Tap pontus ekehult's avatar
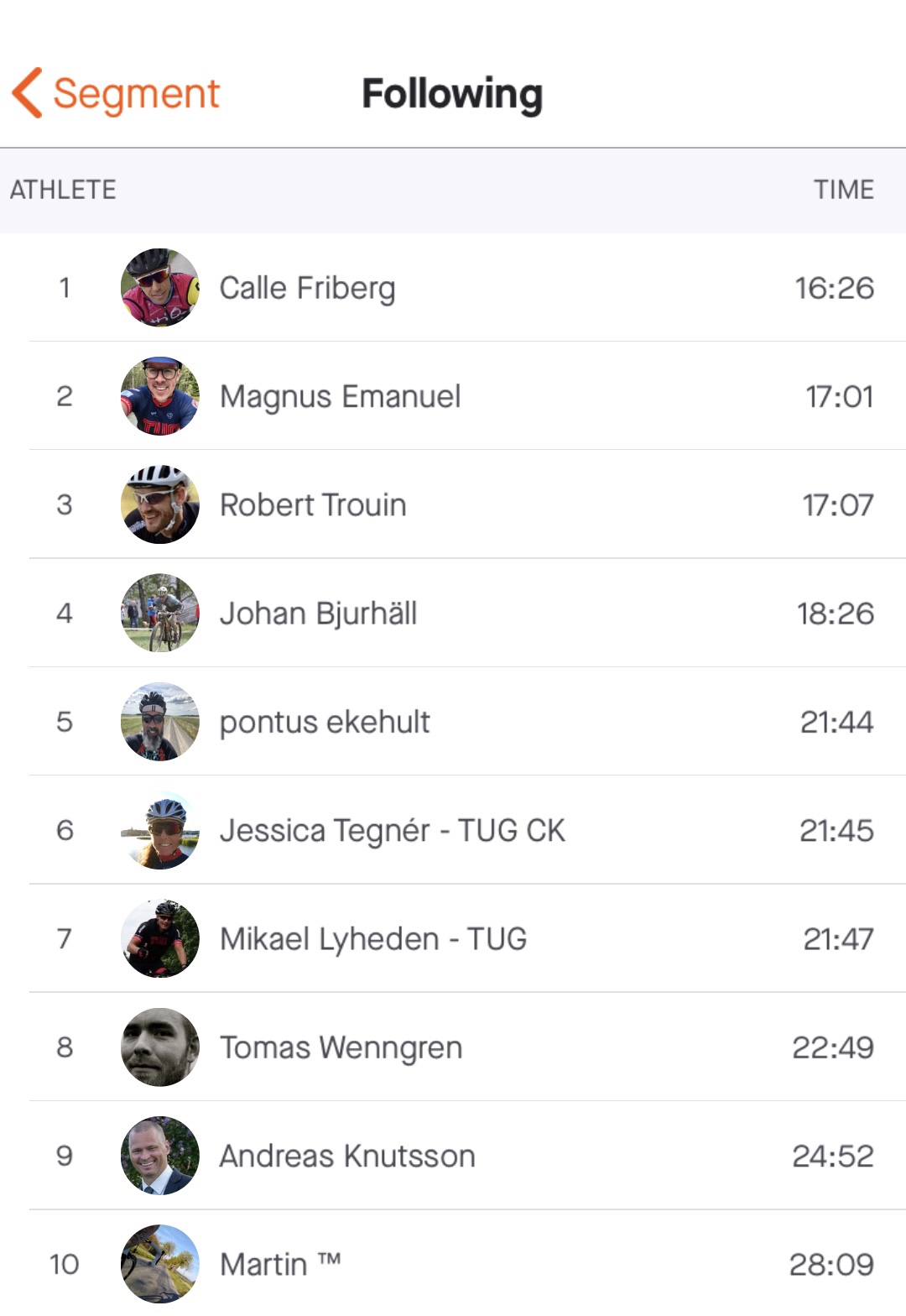Image resolution: width=906 pixels, height=1316 pixels. (160, 722)
